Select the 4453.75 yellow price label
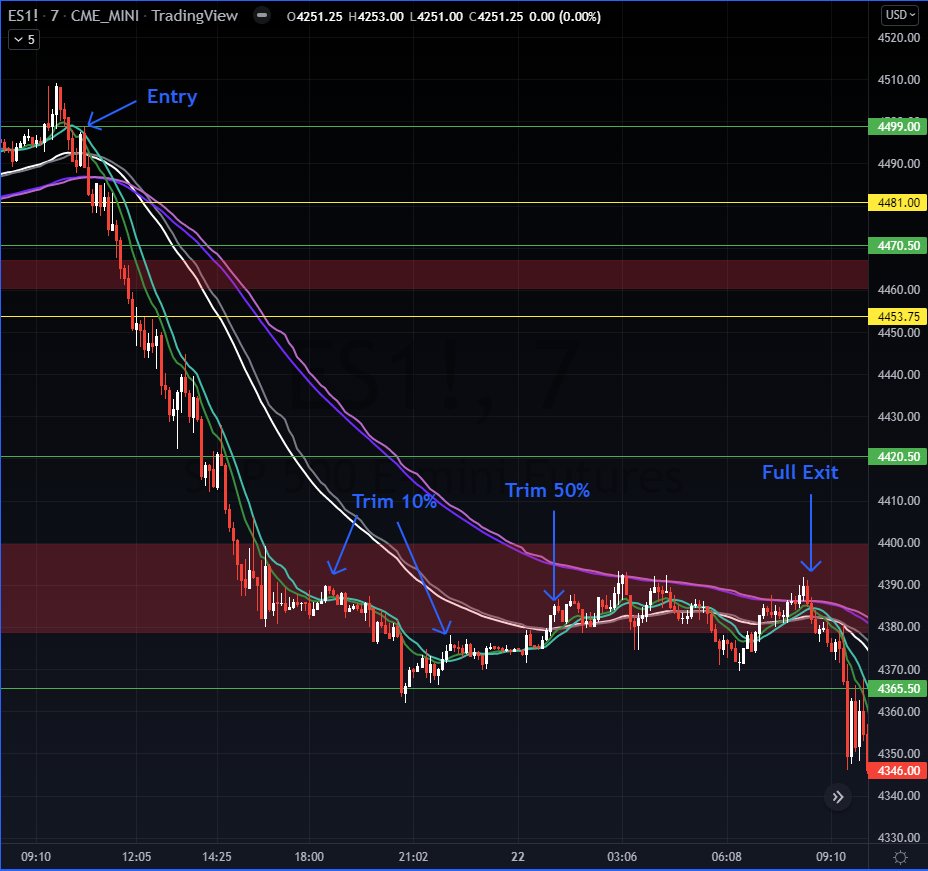This screenshot has height=871, width=928. pyautogui.click(x=897, y=317)
